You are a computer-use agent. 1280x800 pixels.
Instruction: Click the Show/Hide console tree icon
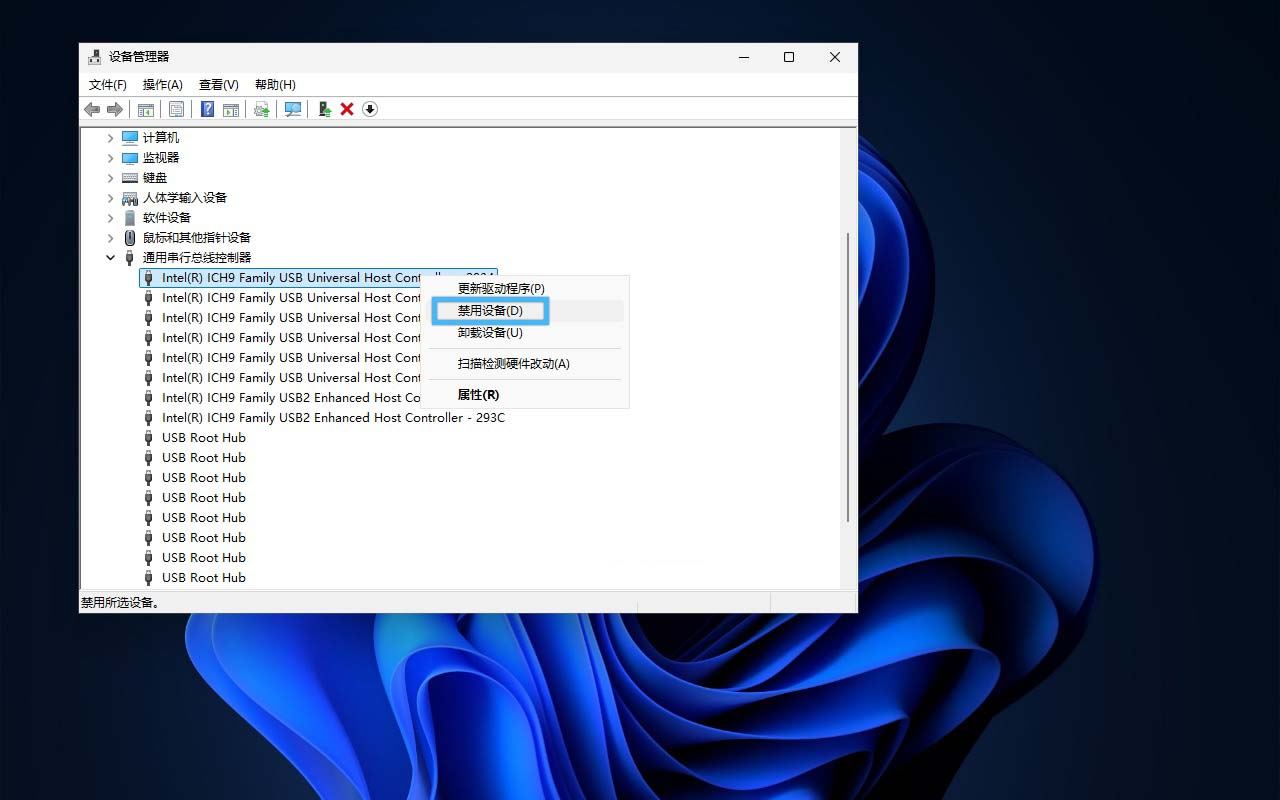pyautogui.click(x=146, y=109)
